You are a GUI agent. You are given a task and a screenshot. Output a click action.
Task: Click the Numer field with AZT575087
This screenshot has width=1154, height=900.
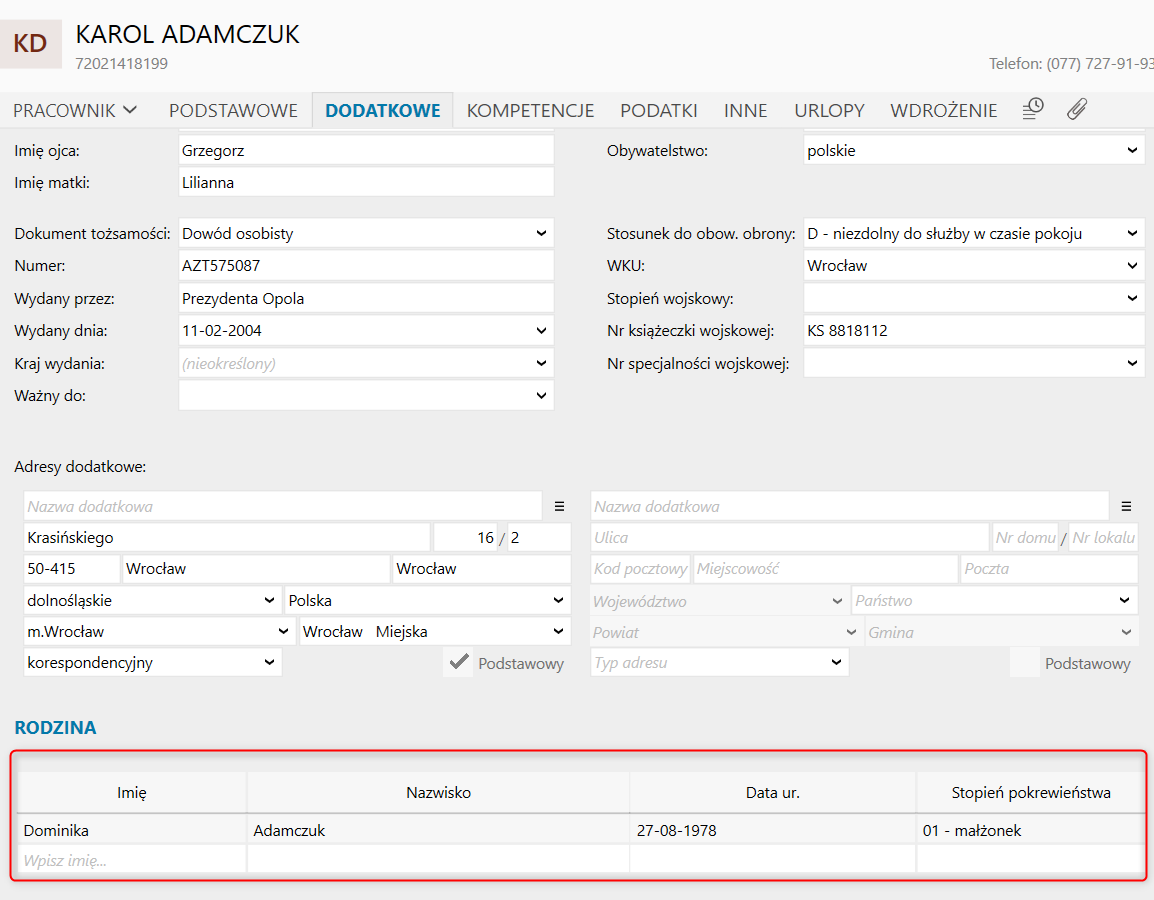coord(366,266)
